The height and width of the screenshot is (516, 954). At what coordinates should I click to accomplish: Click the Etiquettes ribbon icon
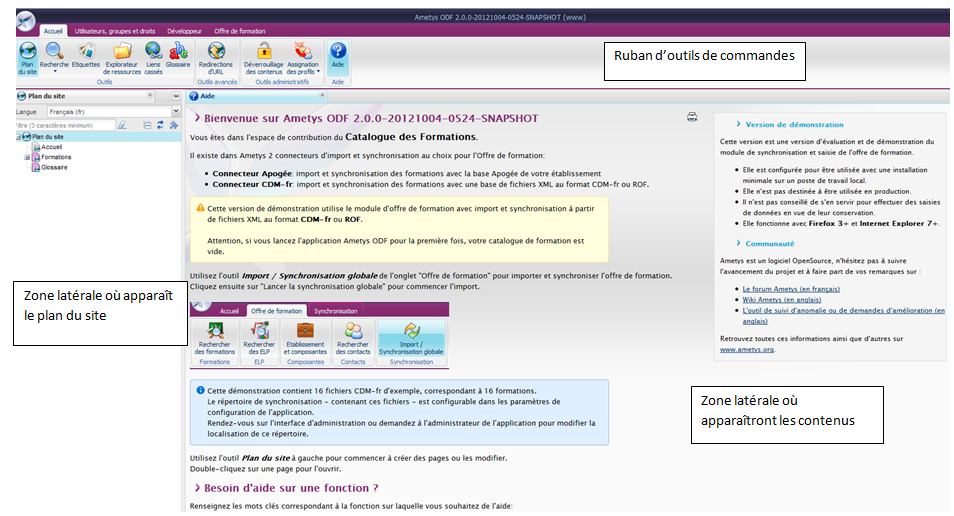pyautogui.click(x=86, y=56)
